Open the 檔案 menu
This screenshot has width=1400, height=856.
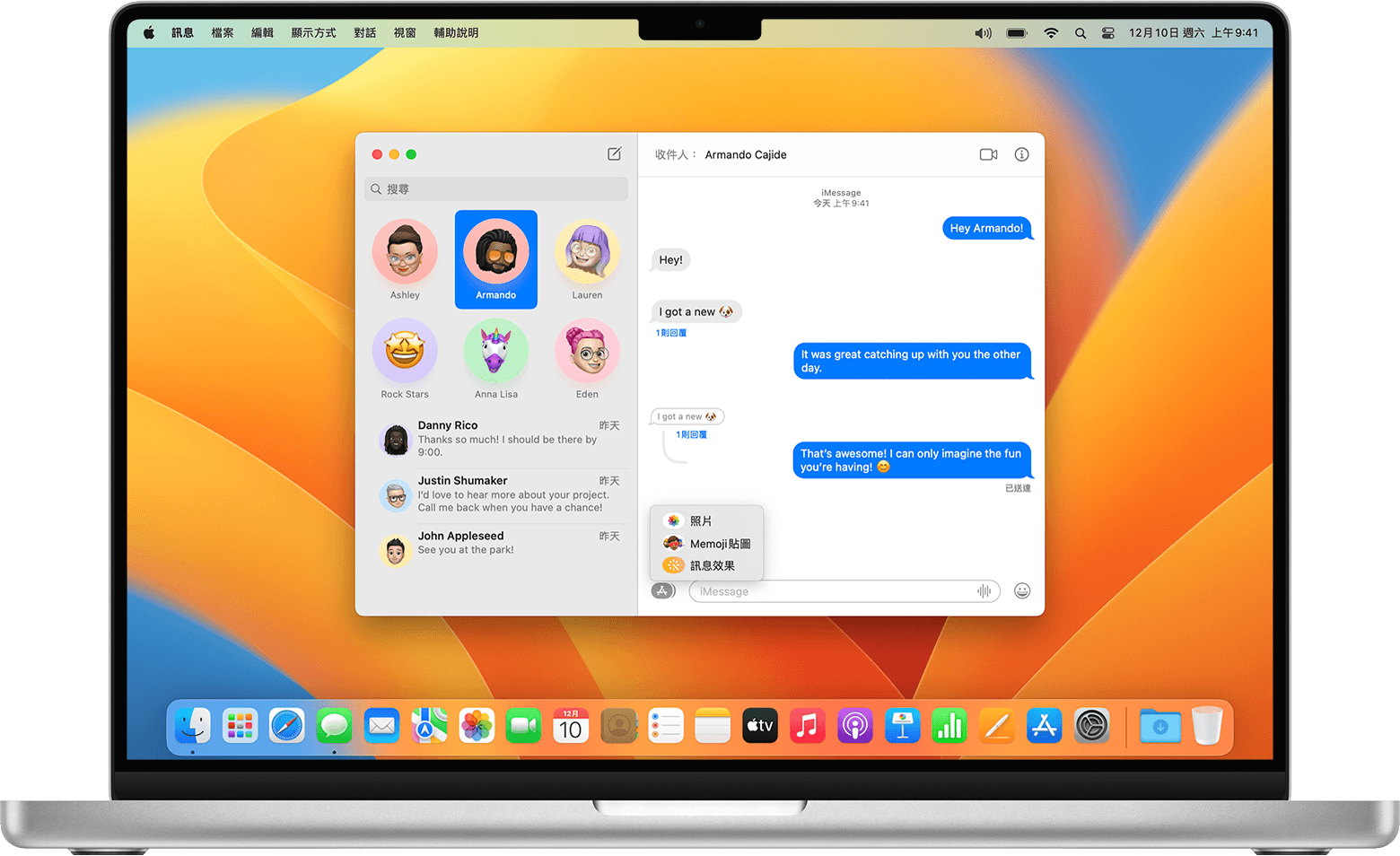[223, 32]
